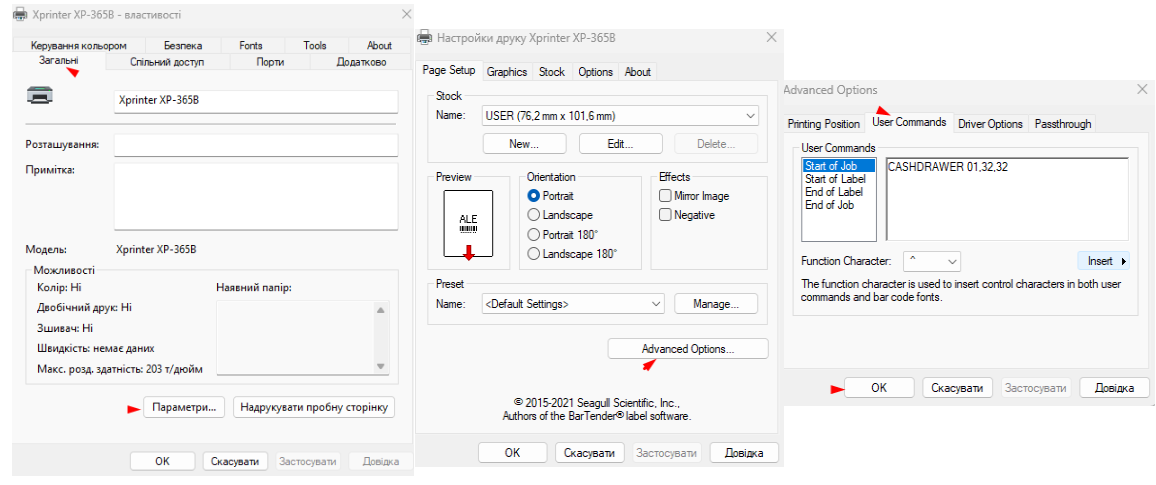Viewport: 1156px width, 485px height.
Task: Open the Driver Options tab
Action: click(x=990, y=124)
